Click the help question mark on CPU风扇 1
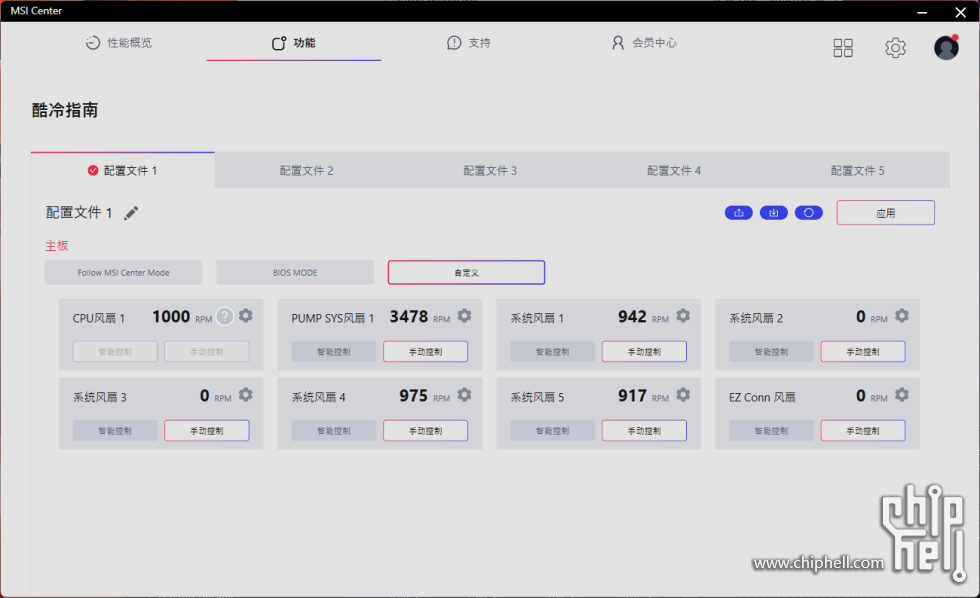The height and width of the screenshot is (598, 980). coord(225,316)
